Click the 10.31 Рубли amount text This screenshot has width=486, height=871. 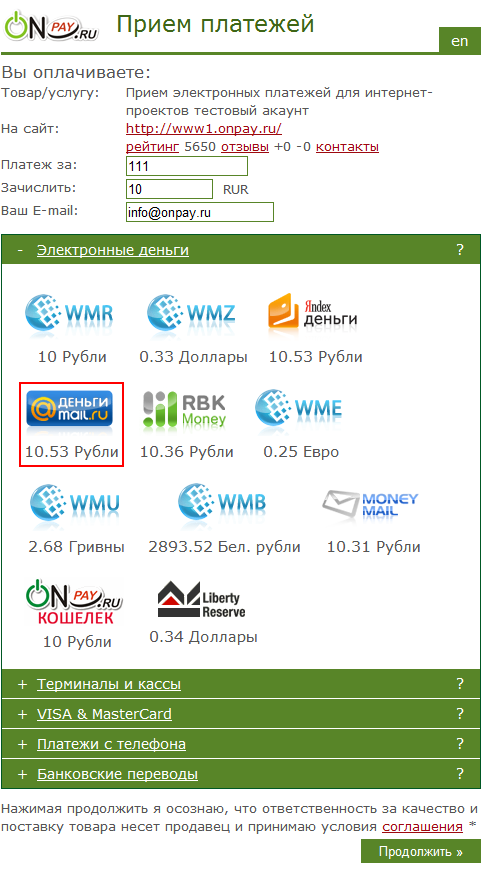373,547
